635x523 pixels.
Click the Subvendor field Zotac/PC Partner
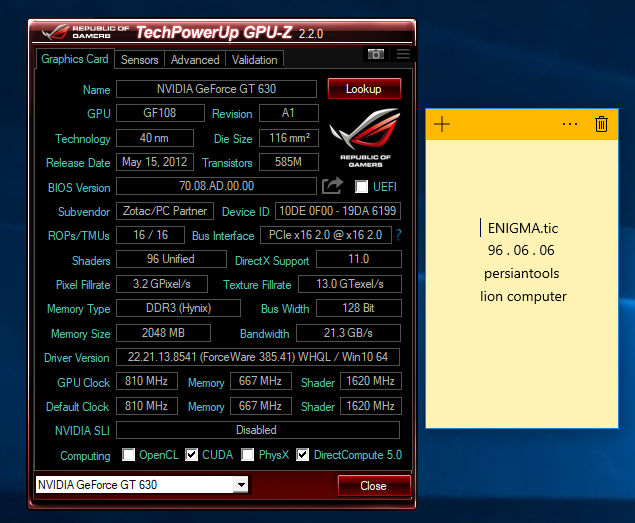[x=165, y=211]
